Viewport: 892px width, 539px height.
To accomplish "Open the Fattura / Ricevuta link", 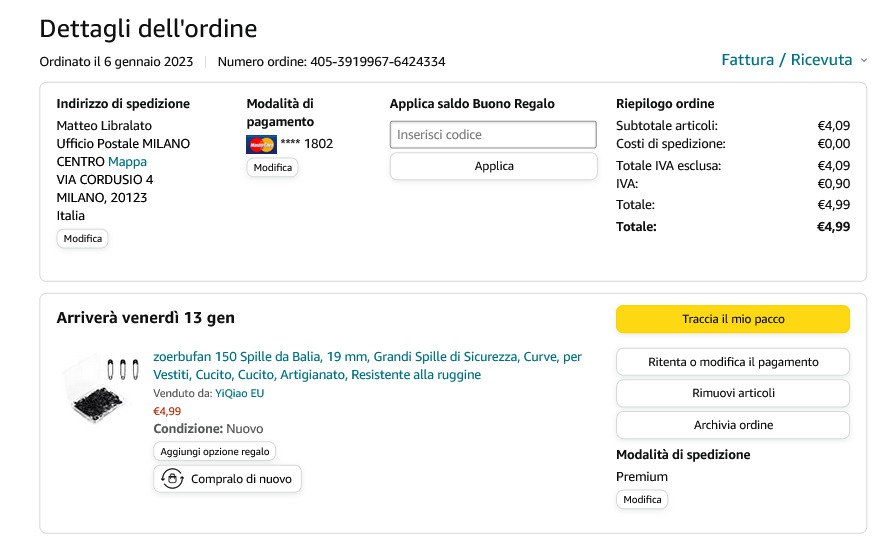I will 786,60.
